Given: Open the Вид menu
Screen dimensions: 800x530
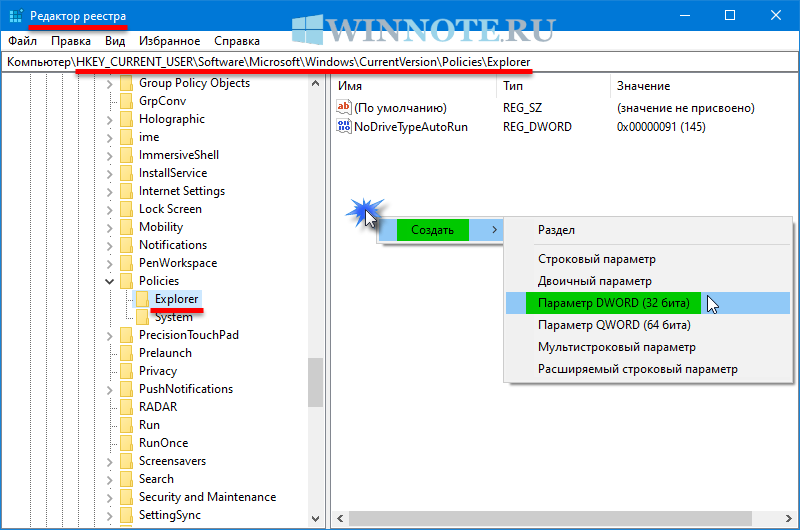Looking at the screenshot, I should click(x=115, y=41).
